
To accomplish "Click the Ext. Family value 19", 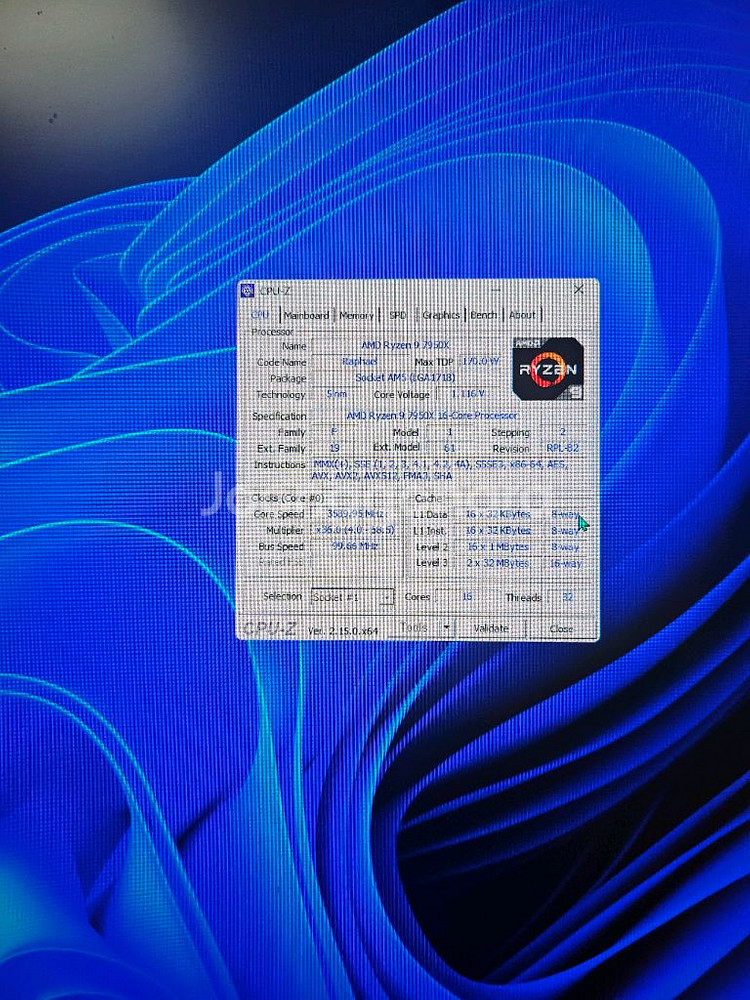I will click(334, 448).
